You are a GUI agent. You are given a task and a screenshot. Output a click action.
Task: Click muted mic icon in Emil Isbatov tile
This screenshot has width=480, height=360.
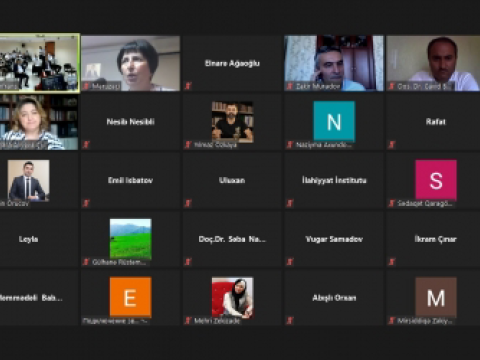pos(86,203)
